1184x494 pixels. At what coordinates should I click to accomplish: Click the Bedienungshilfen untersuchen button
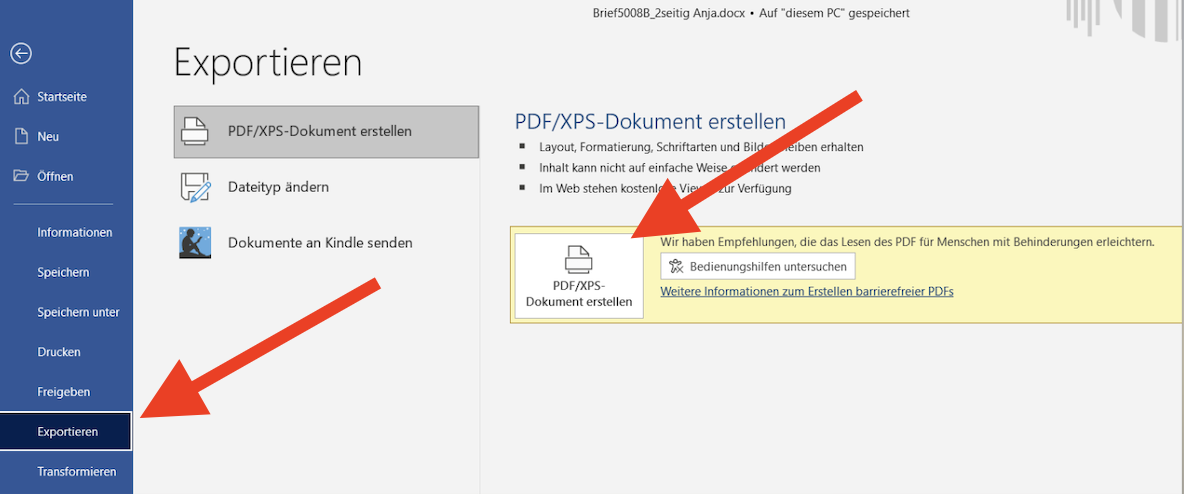758,267
